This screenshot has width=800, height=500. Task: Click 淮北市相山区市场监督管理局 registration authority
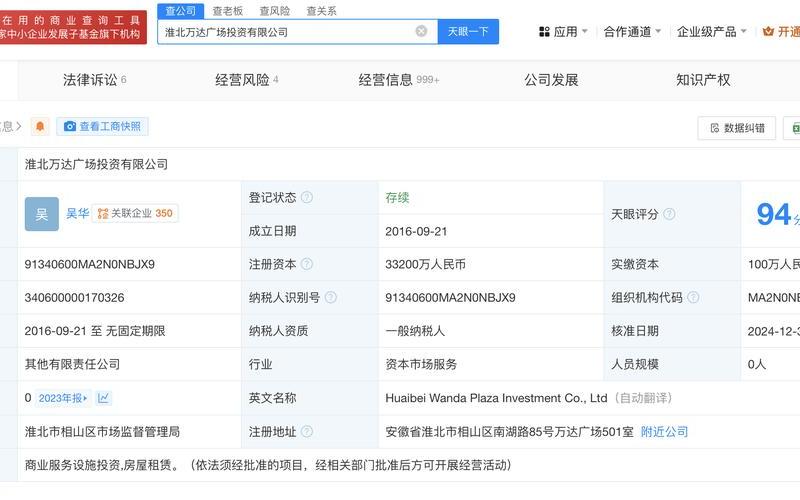[103, 432]
